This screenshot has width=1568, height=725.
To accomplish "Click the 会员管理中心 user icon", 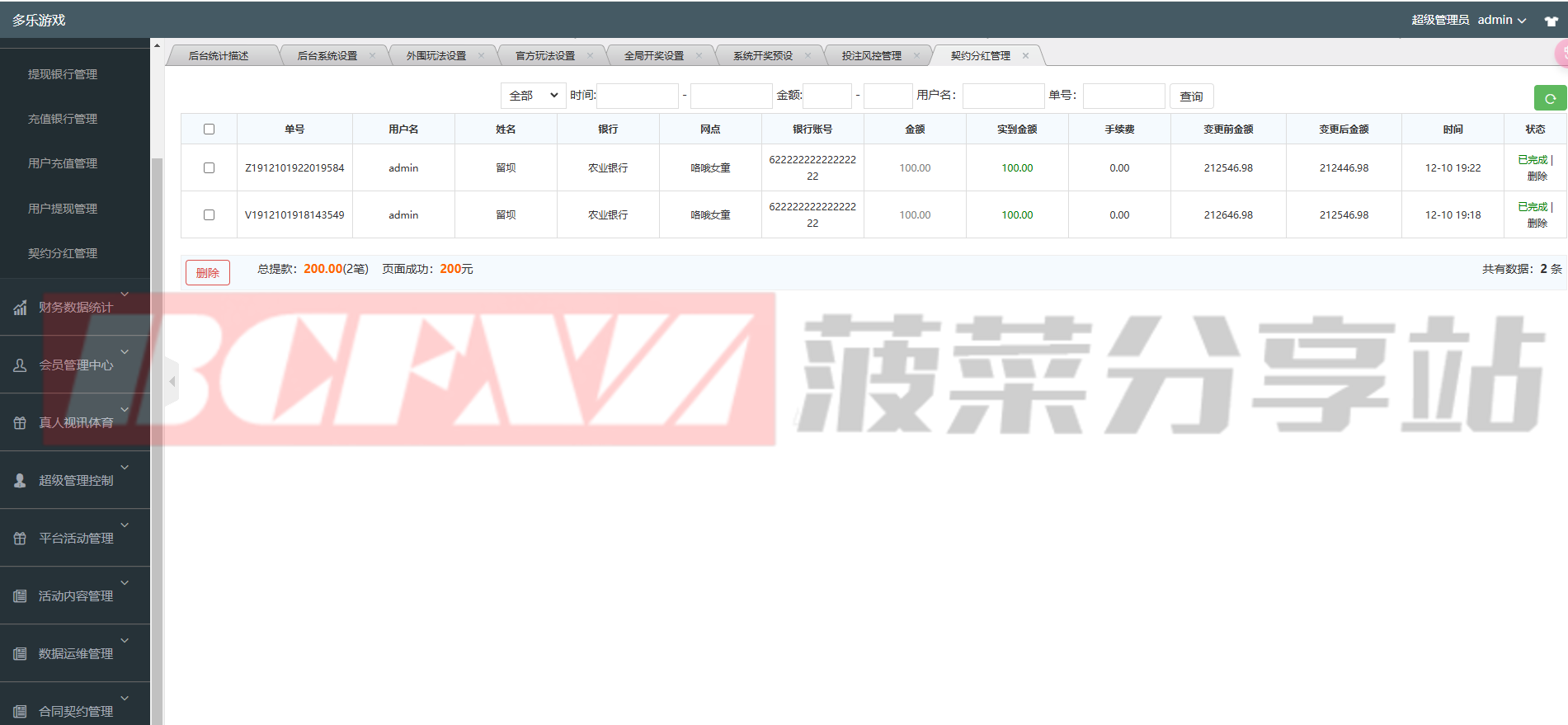I will pyautogui.click(x=20, y=365).
